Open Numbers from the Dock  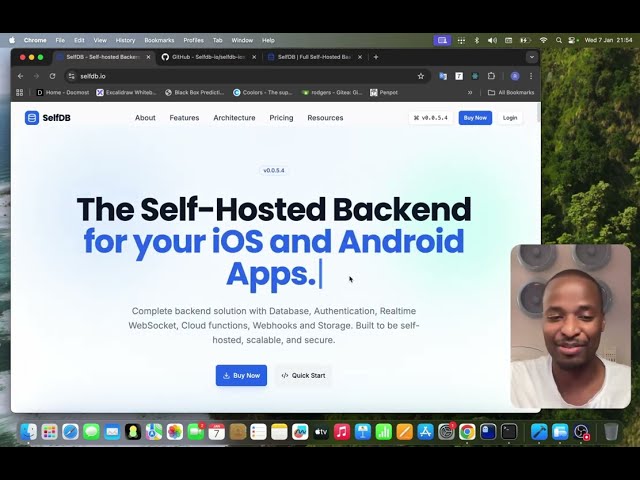pyautogui.click(x=384, y=432)
